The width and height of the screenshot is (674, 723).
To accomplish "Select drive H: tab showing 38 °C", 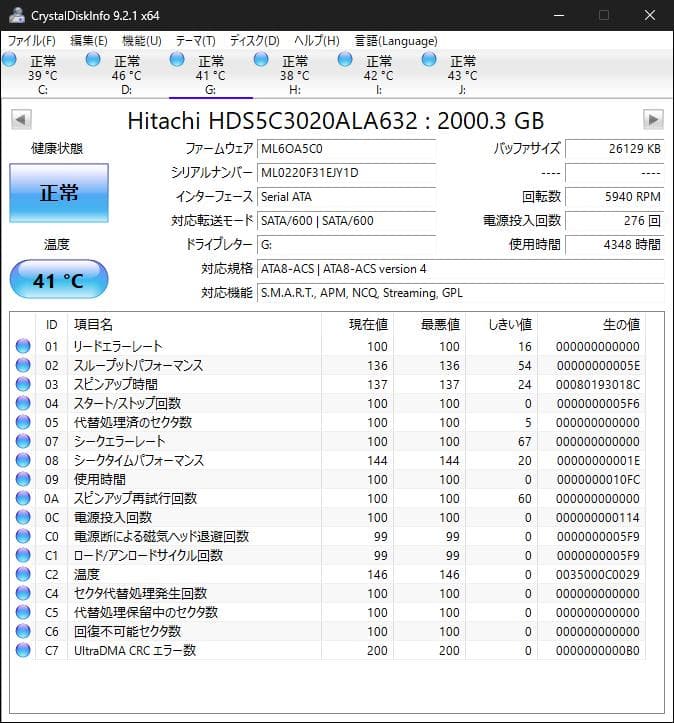I will coord(295,74).
